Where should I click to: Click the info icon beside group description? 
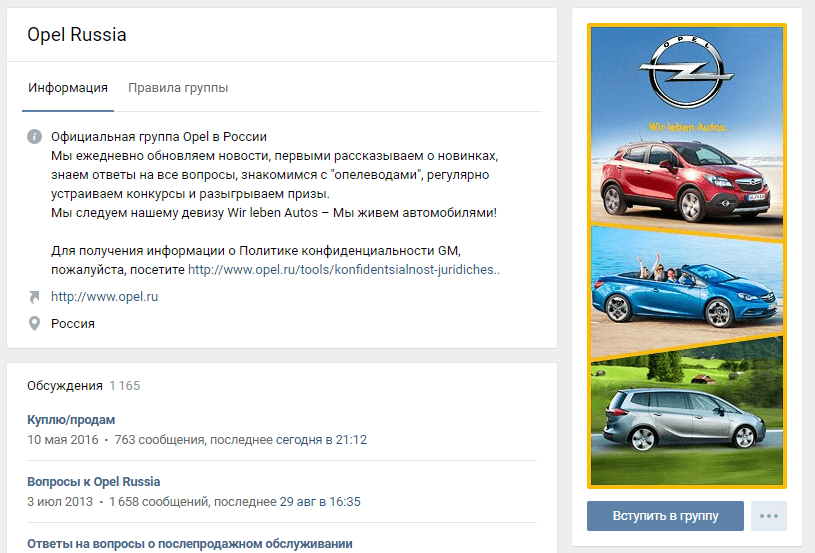click(34, 137)
